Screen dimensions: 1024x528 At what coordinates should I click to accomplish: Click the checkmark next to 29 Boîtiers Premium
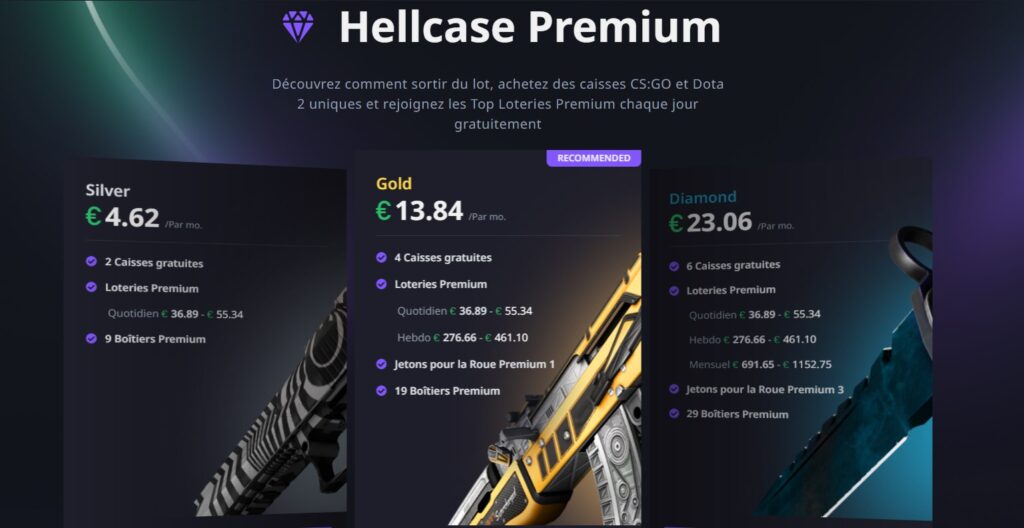click(674, 414)
